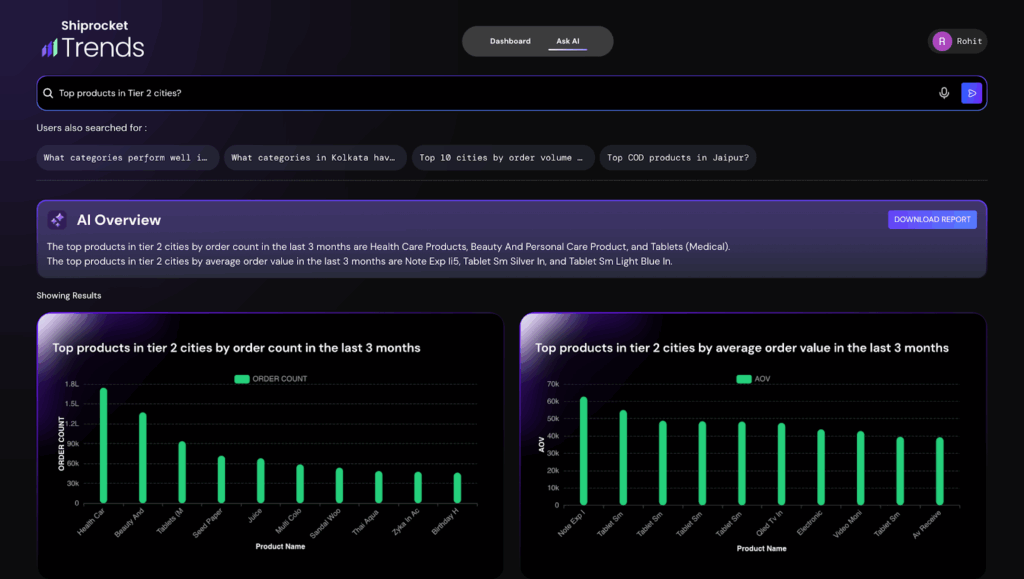The width and height of the screenshot is (1024, 579).
Task: Choose suggestion 'What categories perform well'
Action: click(x=128, y=158)
